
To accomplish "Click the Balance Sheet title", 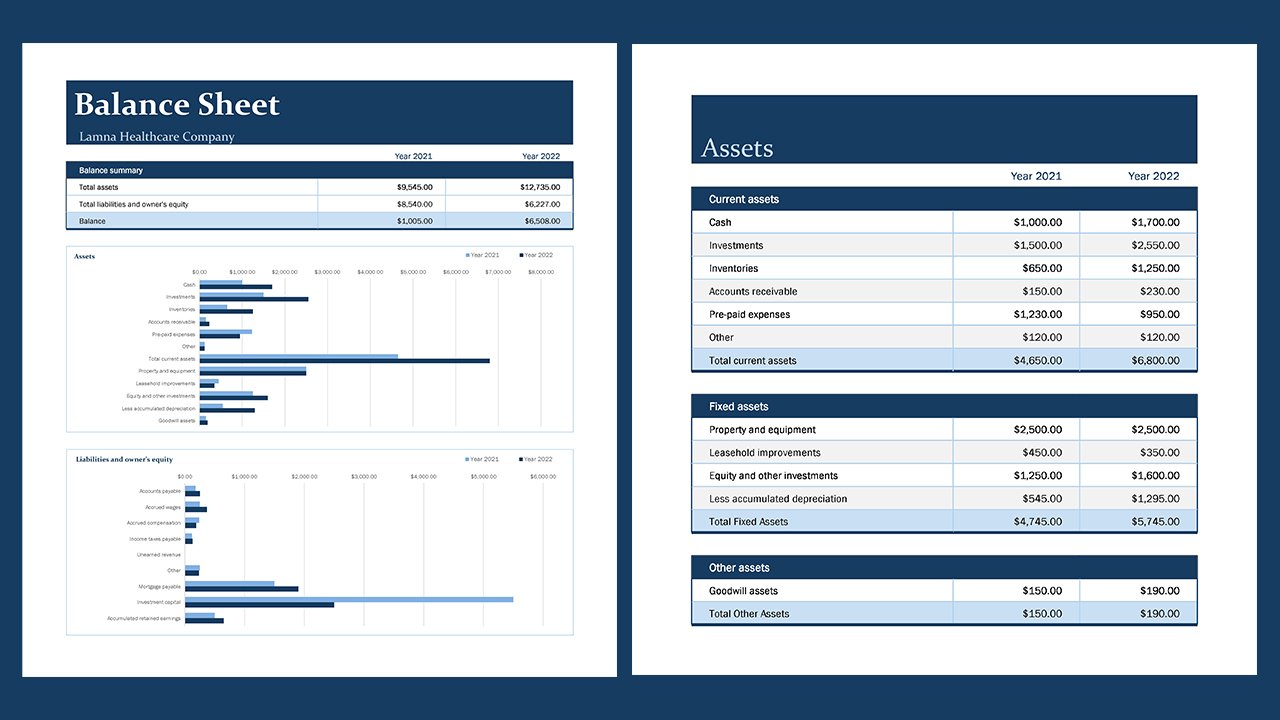I will coord(176,104).
